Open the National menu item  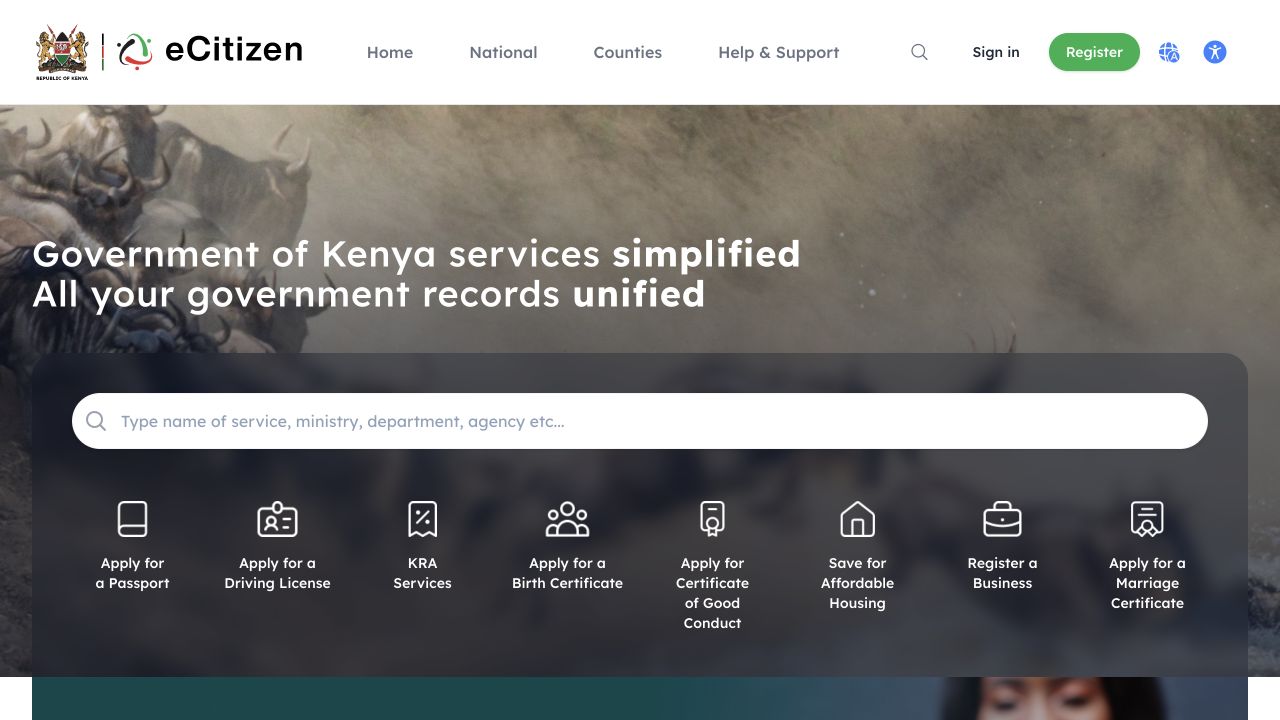[503, 52]
